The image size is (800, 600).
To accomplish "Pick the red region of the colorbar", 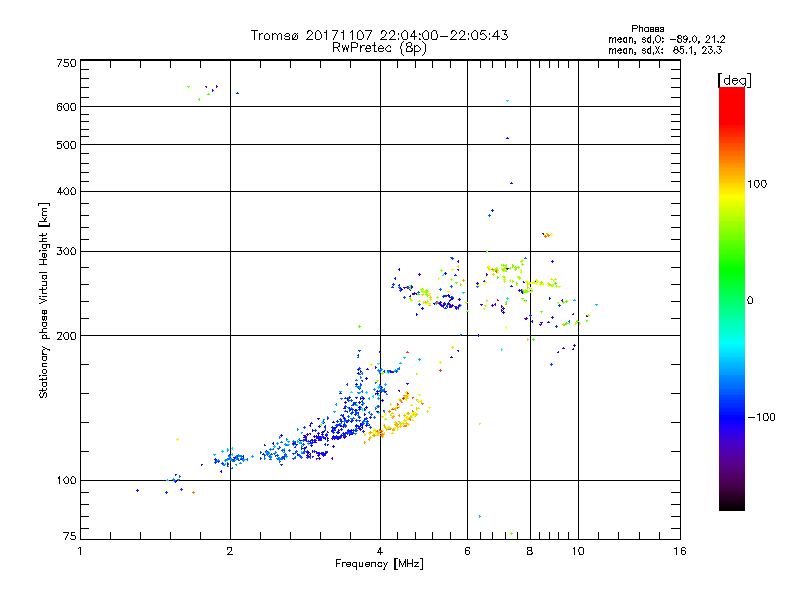I will point(732,107).
